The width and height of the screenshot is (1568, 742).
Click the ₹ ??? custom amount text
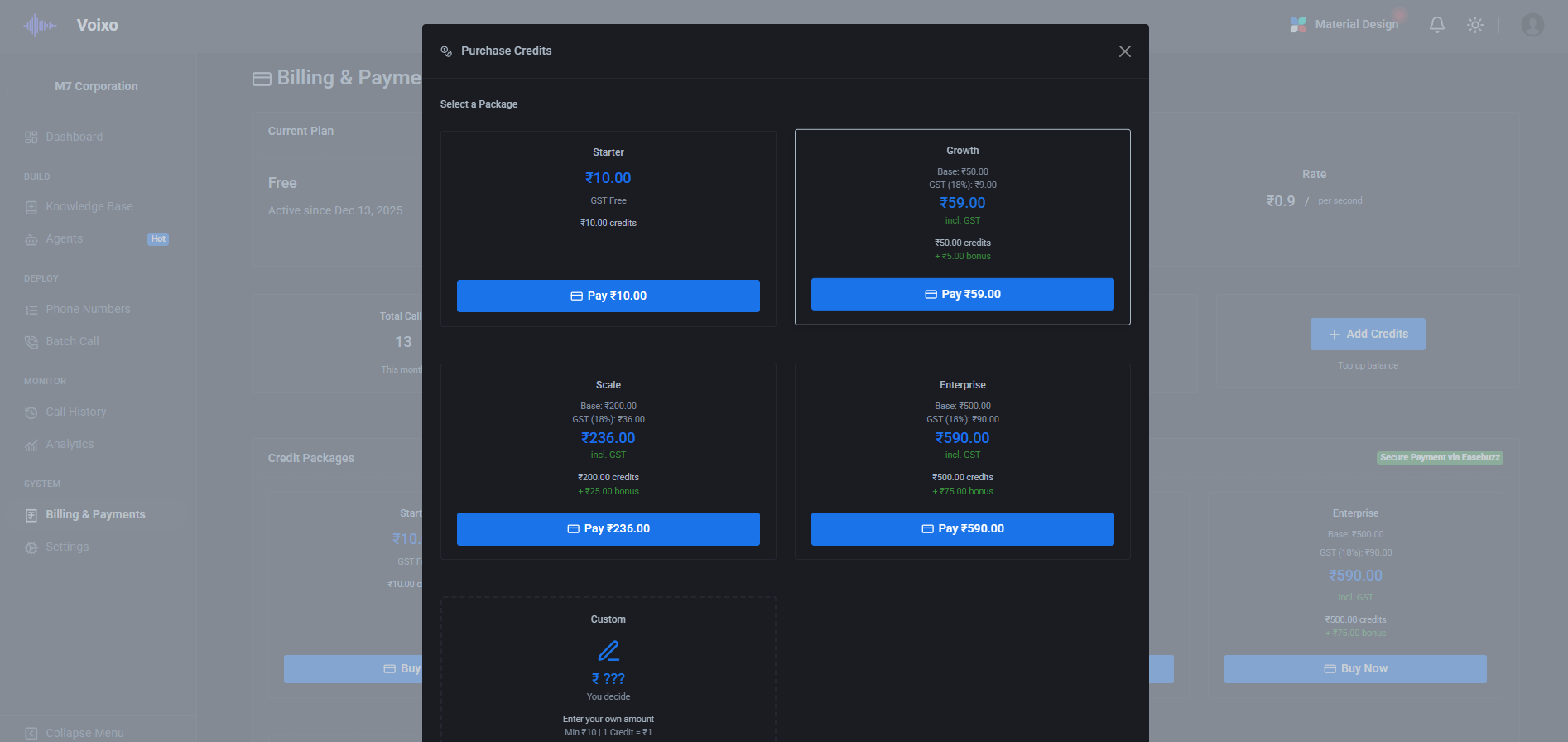click(x=608, y=678)
